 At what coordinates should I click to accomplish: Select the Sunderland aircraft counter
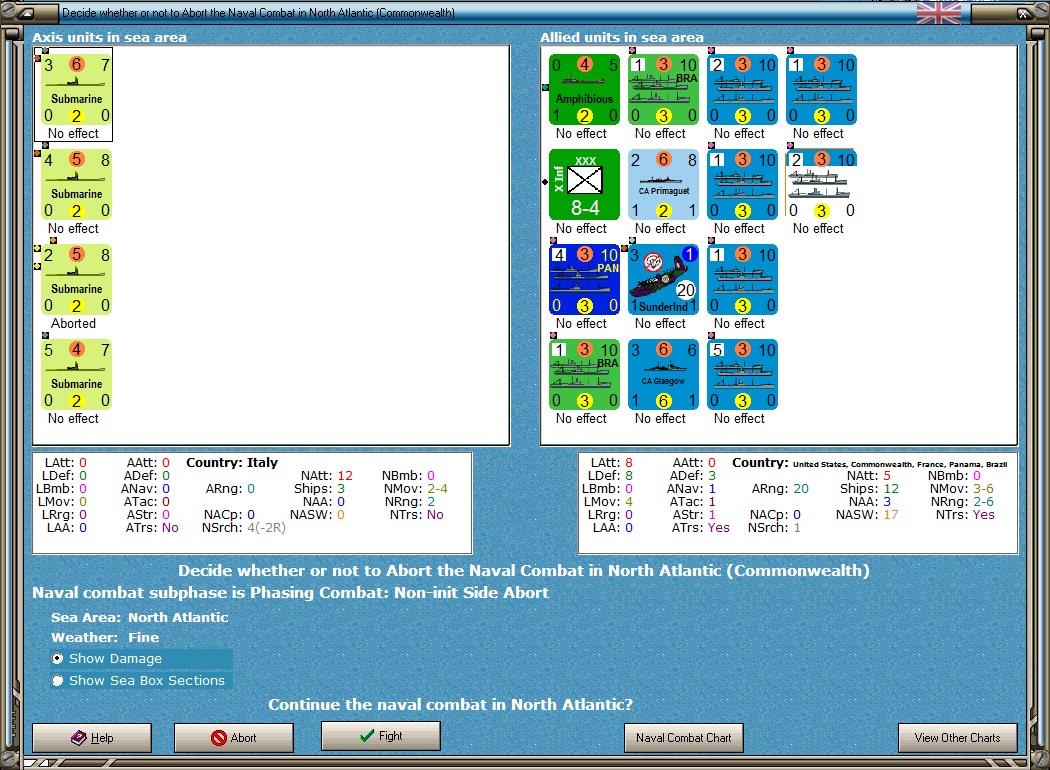(664, 281)
